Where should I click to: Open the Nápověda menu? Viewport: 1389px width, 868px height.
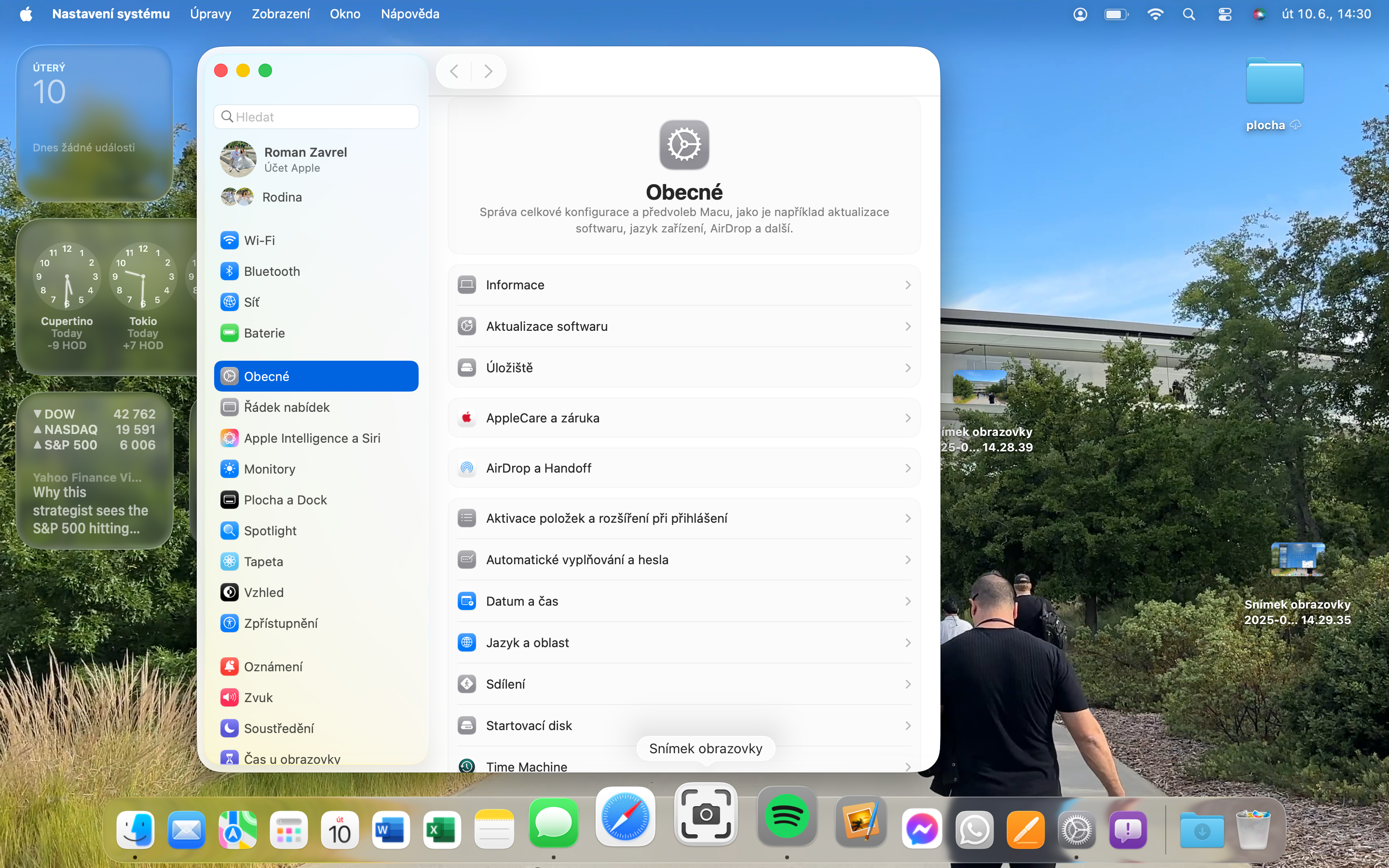(410, 14)
